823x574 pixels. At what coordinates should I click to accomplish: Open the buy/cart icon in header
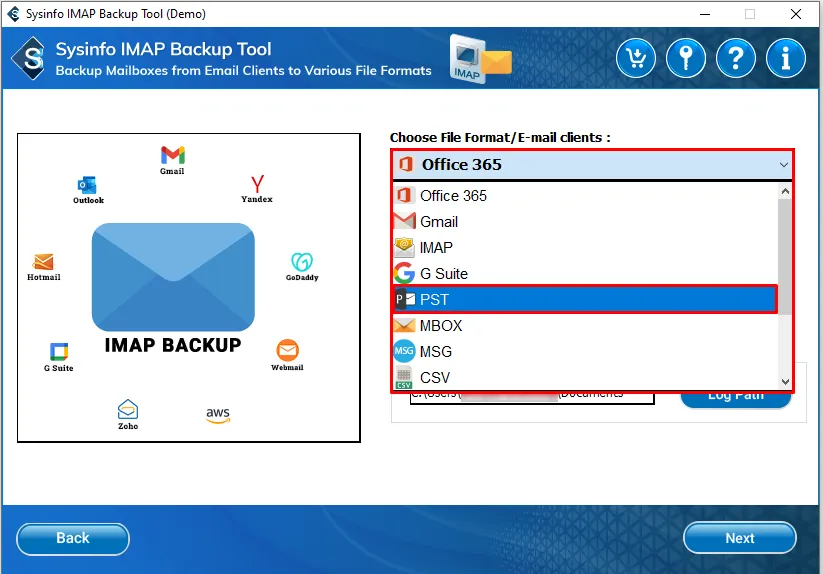click(636, 58)
